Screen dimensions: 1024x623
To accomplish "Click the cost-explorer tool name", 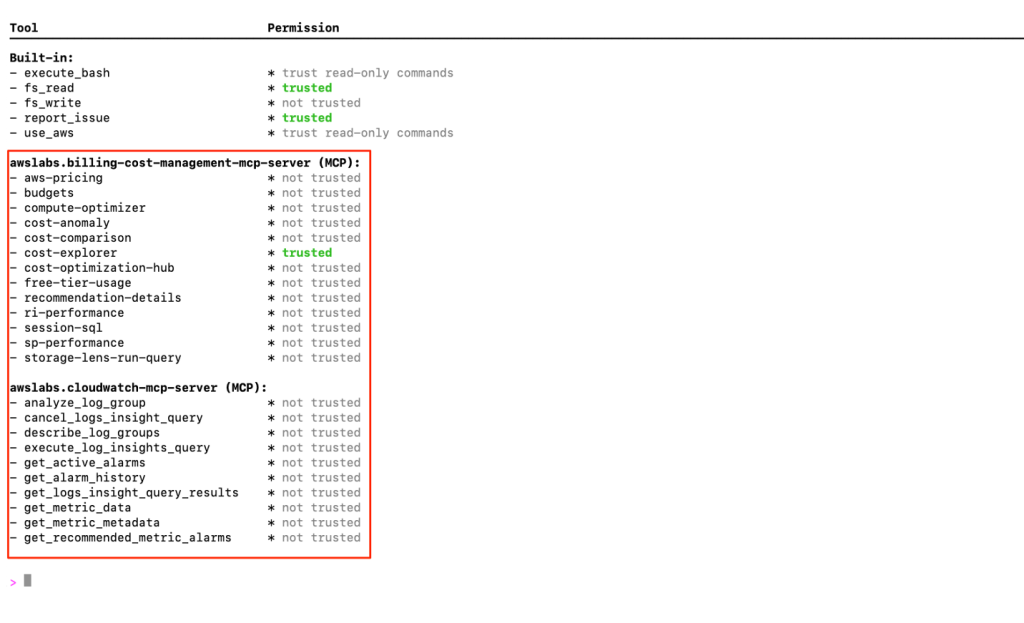I will [71, 253].
